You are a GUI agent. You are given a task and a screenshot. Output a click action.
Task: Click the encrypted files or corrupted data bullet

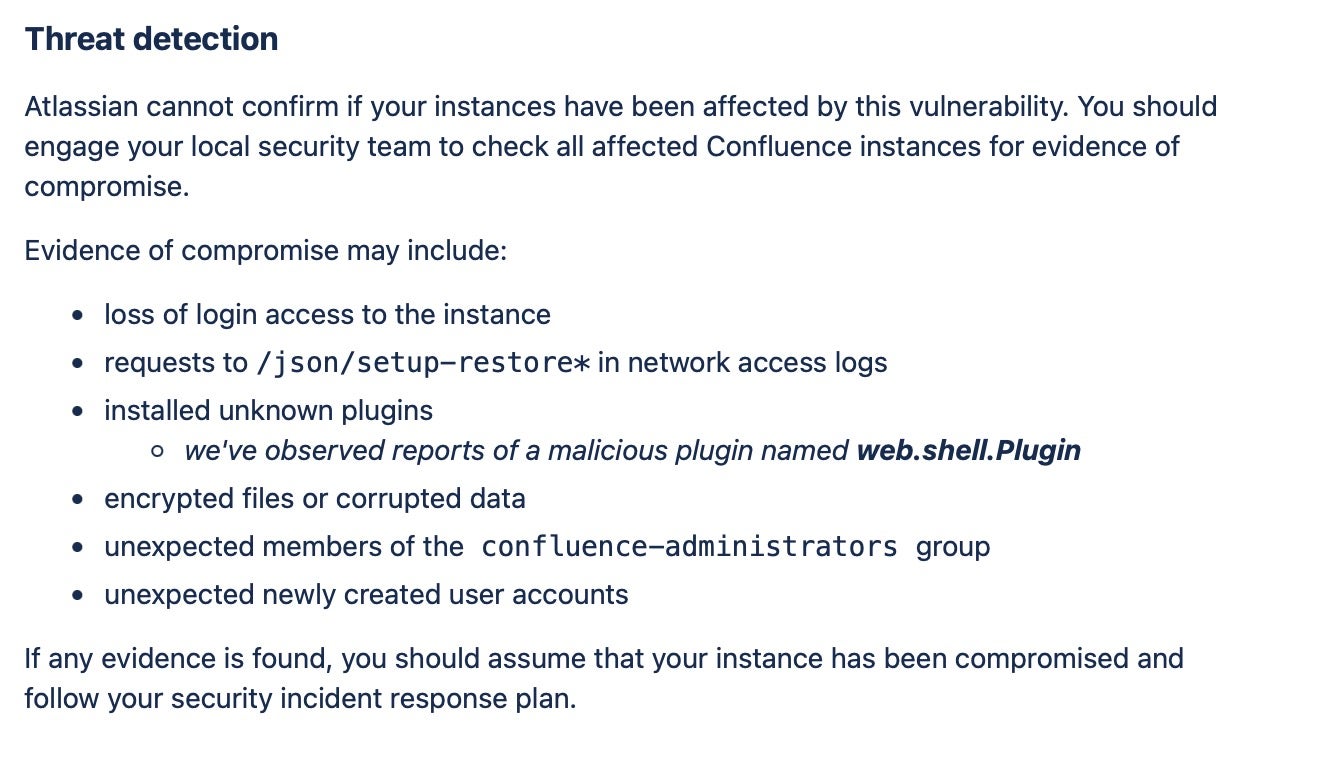click(314, 499)
